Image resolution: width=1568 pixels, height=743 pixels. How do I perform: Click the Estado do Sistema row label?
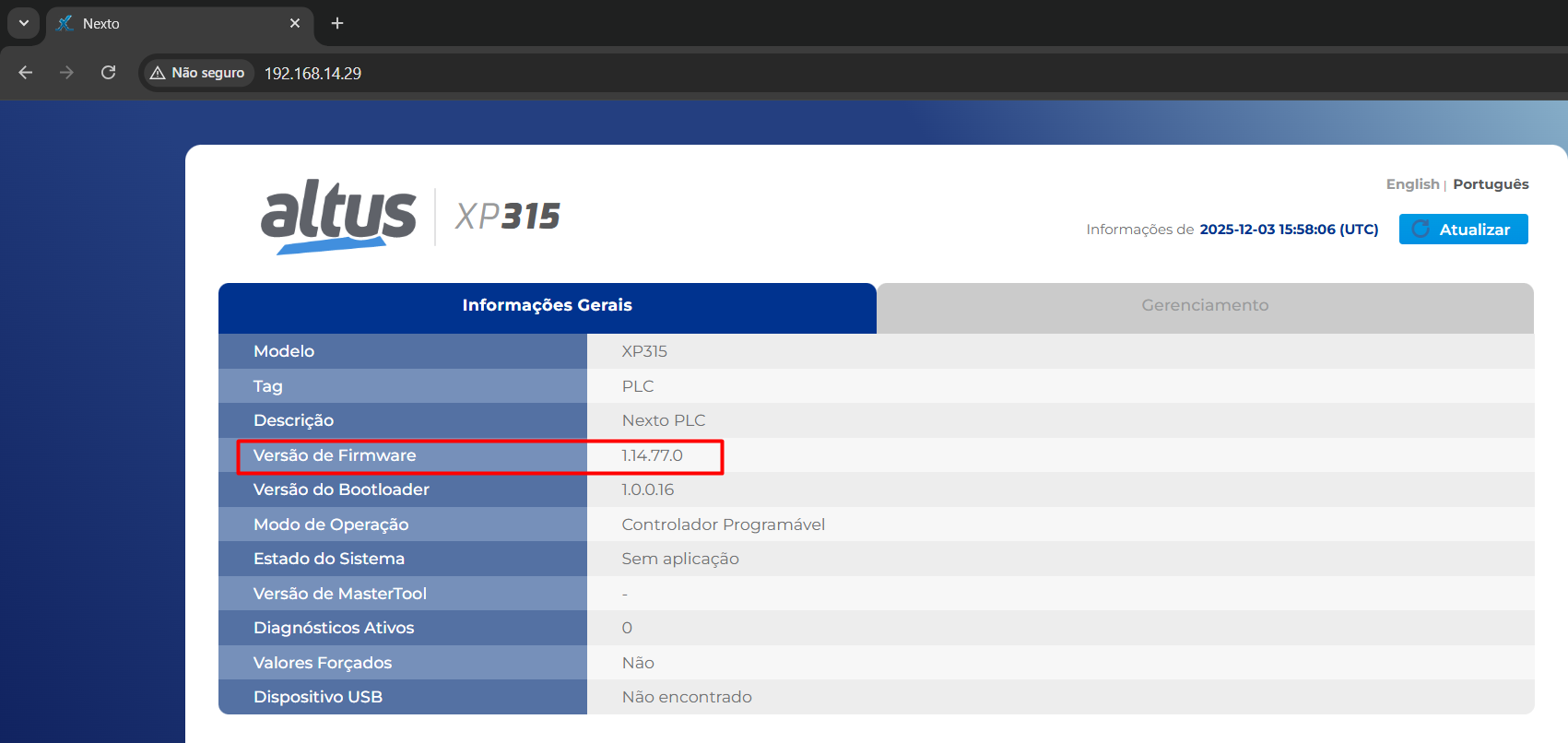pos(329,559)
